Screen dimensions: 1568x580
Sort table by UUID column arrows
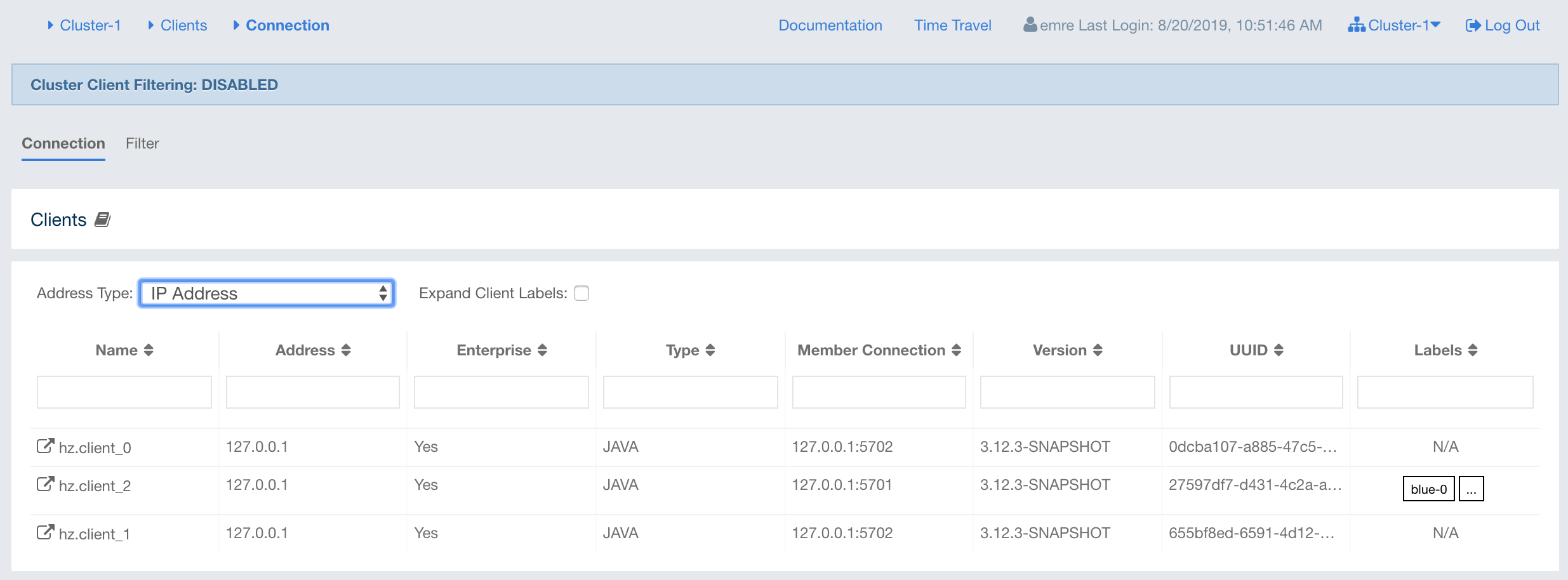click(x=1279, y=350)
